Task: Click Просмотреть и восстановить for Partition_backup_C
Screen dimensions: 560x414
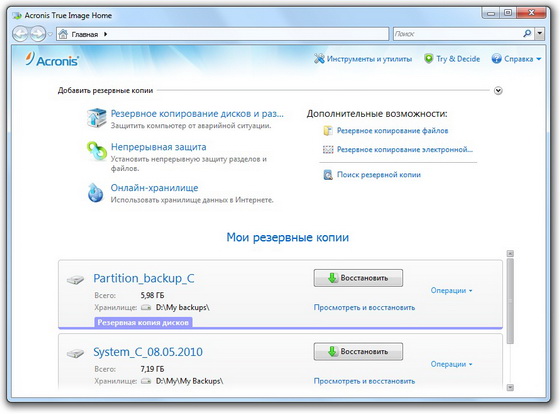Action: click(x=364, y=308)
